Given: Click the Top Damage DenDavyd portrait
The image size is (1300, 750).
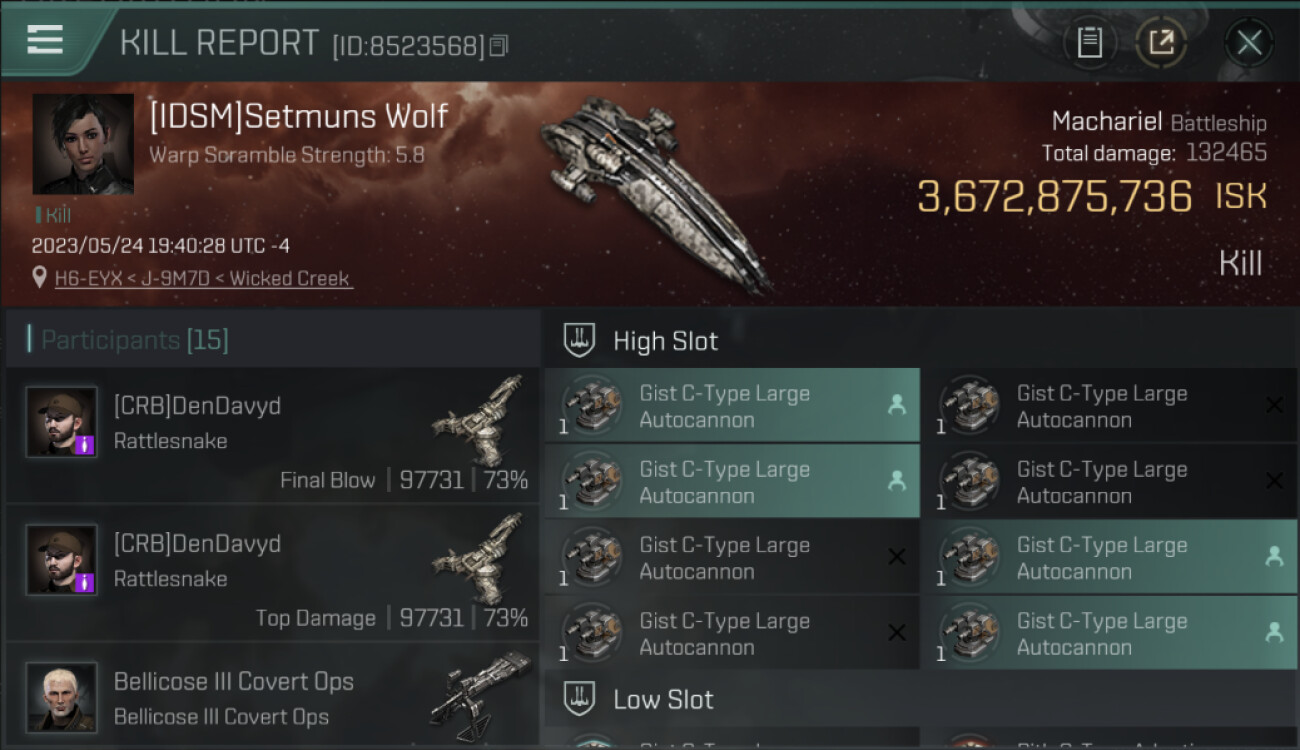Looking at the screenshot, I should click(61, 560).
